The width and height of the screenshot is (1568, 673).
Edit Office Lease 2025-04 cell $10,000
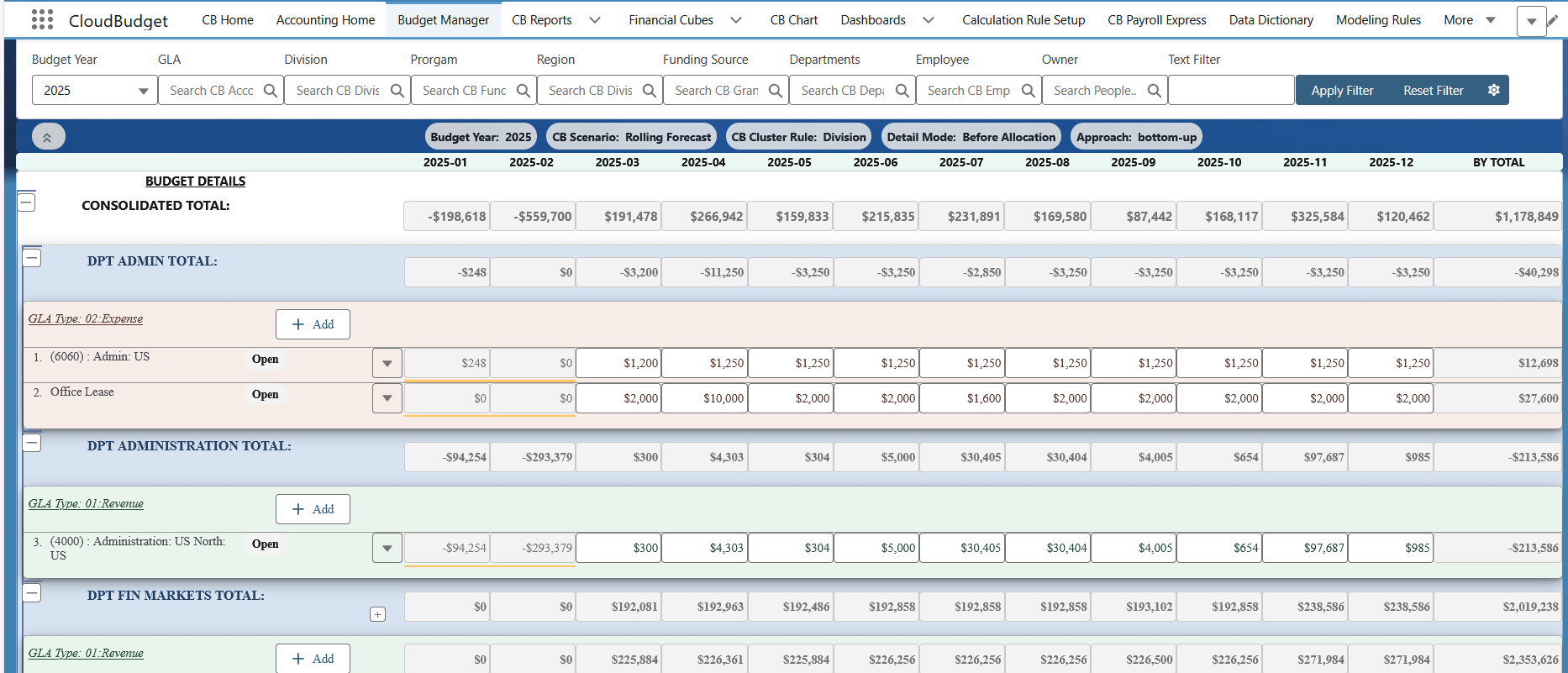click(x=704, y=398)
